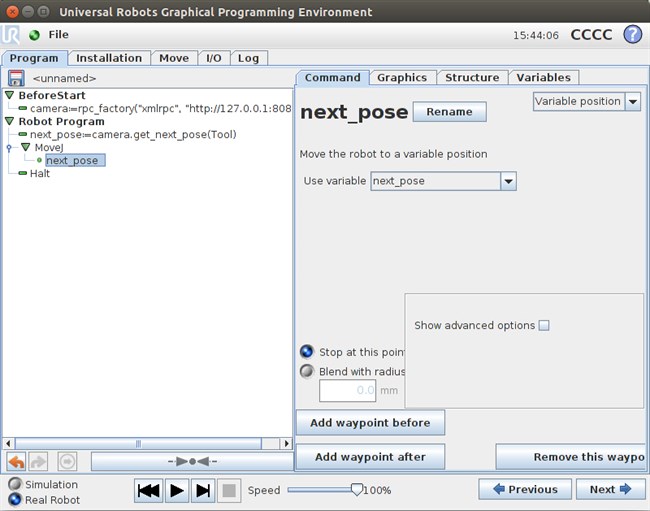Stop program execution
This screenshot has height=511, width=650.
pos(229,491)
